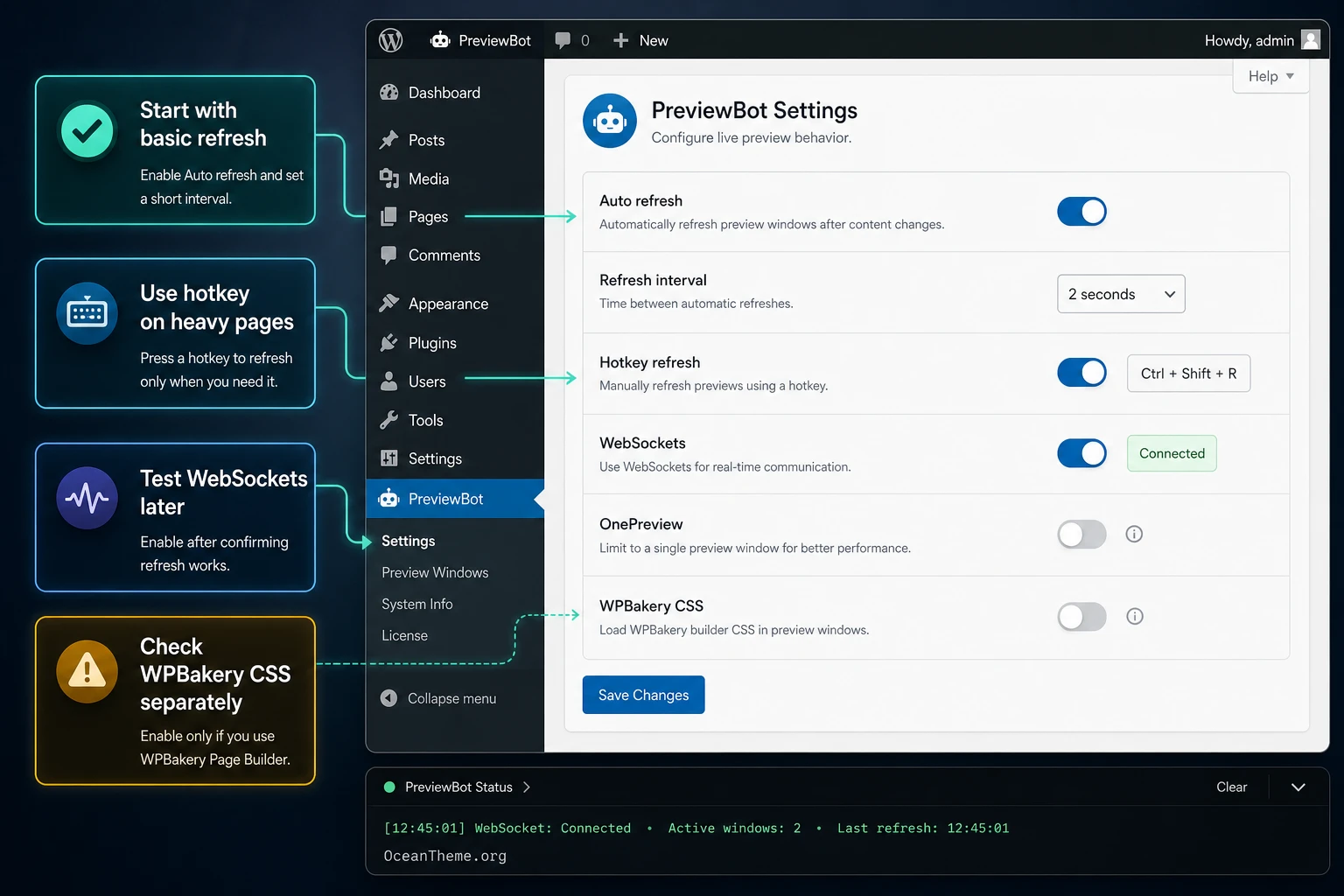
Task: Enable the WPBakery CSS switch
Action: click(1081, 616)
